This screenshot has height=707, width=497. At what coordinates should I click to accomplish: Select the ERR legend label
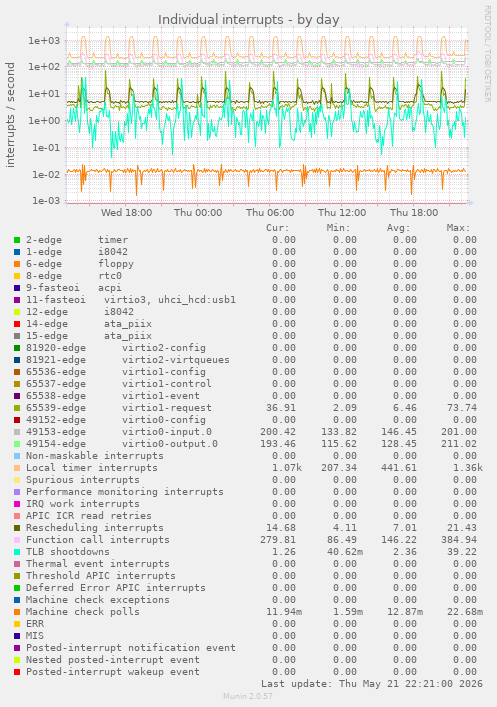(35, 624)
